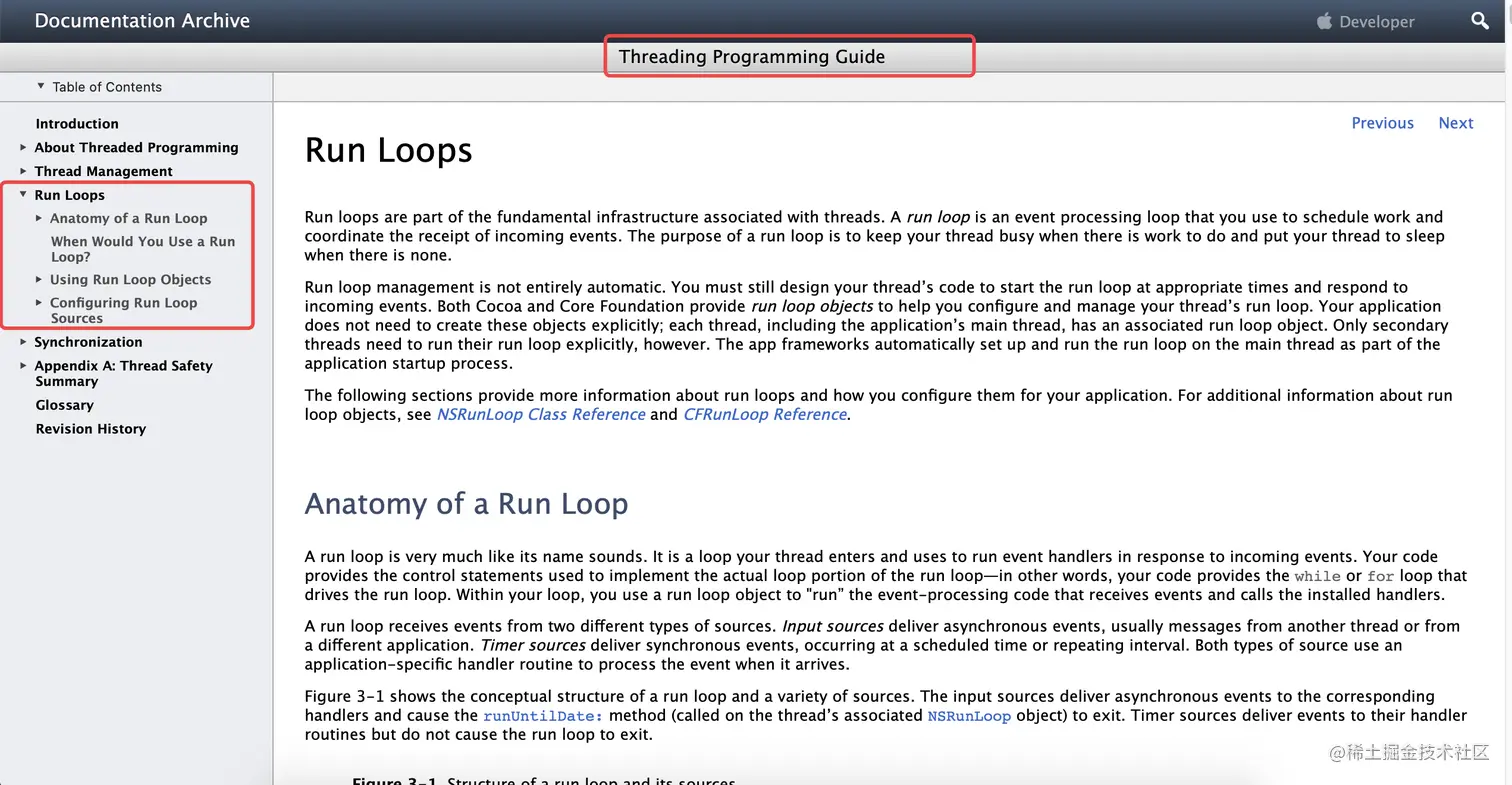Click the runUntilDate: method link

click(543, 716)
